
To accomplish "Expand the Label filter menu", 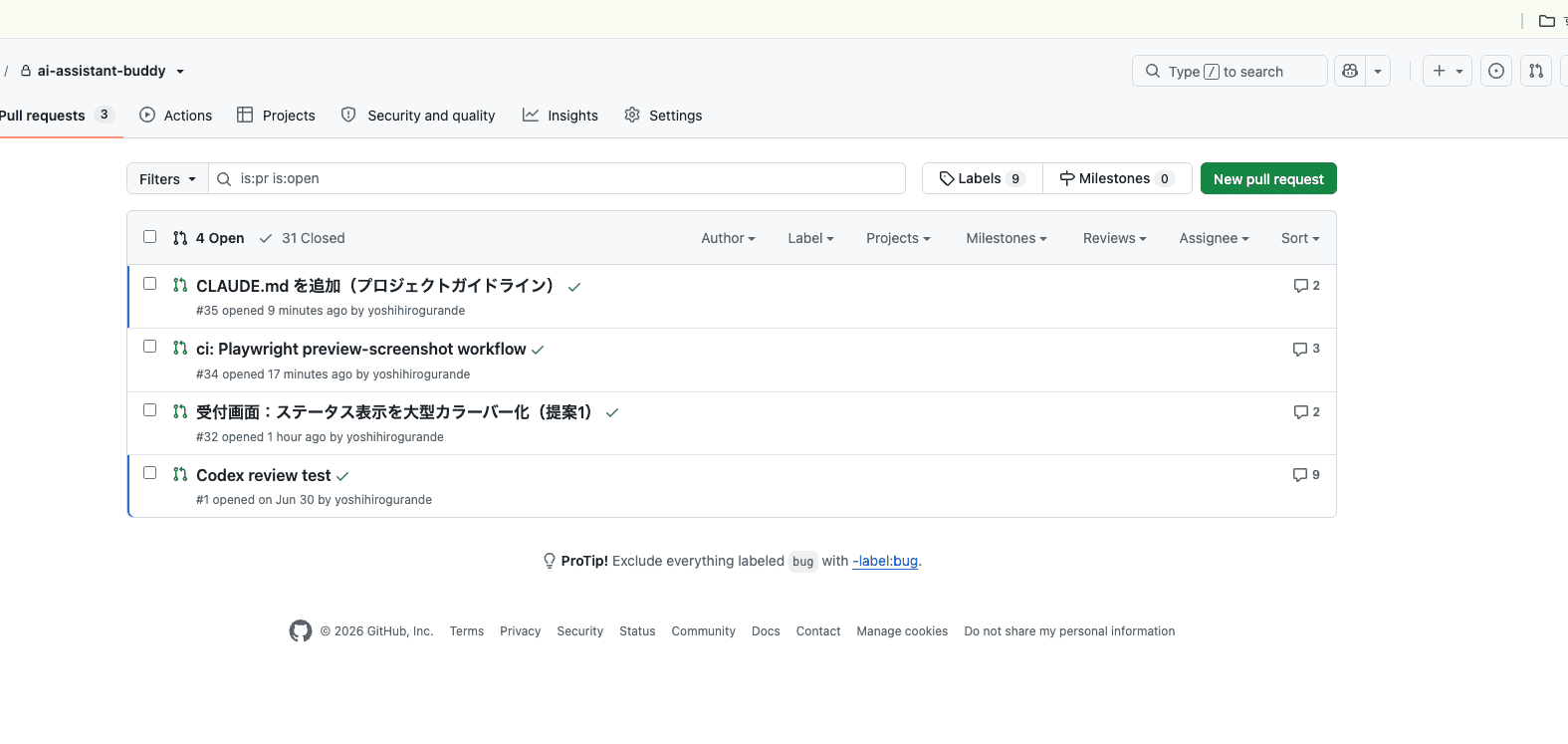I will click(810, 238).
